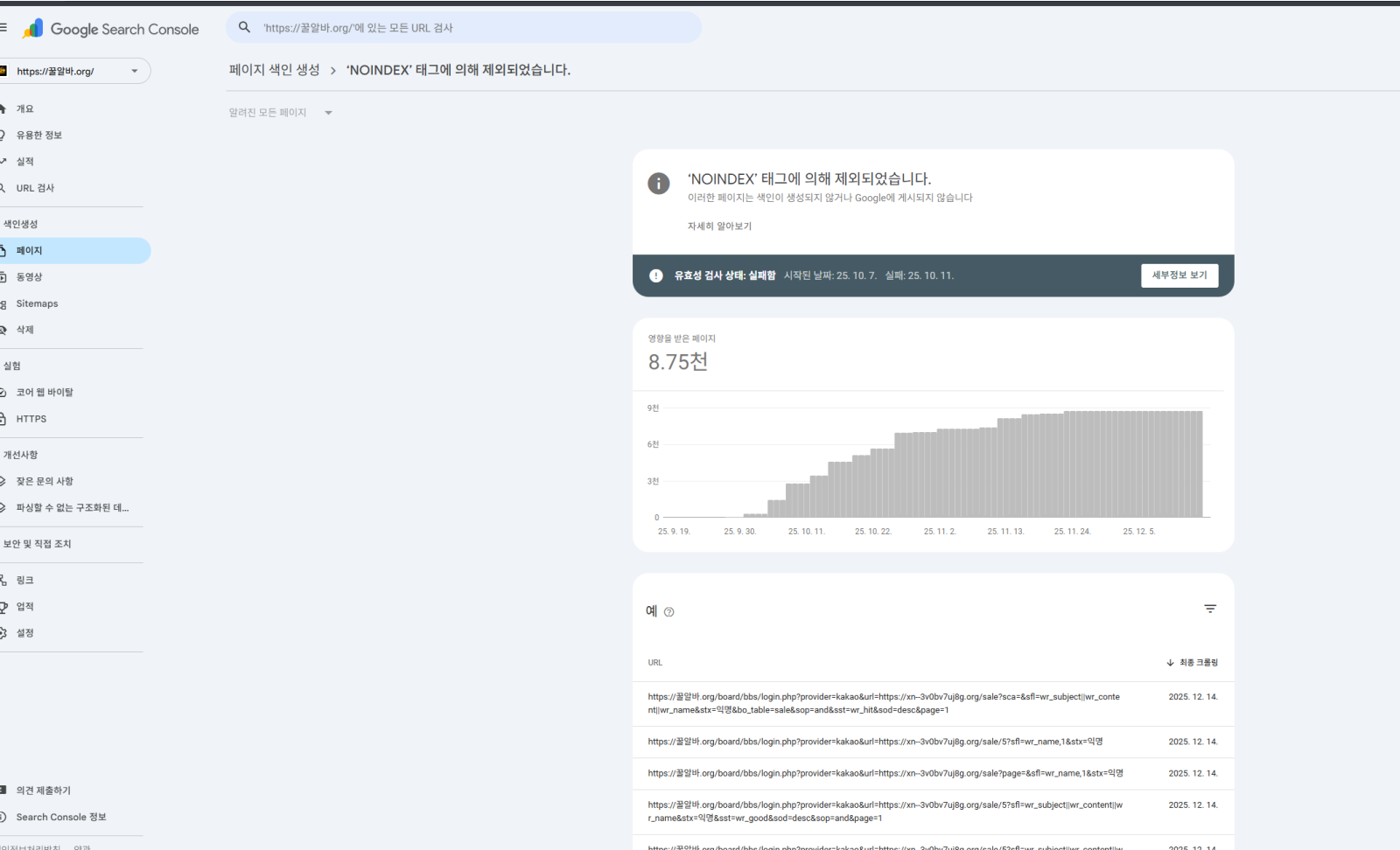
Task: Click the help icon beside 예
Action: coord(669,612)
